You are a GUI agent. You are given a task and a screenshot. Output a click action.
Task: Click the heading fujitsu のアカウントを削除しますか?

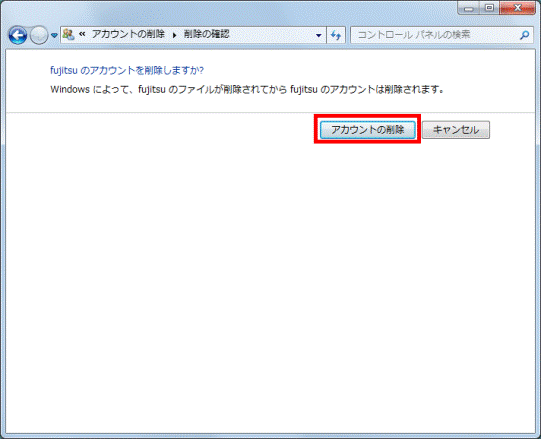tap(127, 70)
